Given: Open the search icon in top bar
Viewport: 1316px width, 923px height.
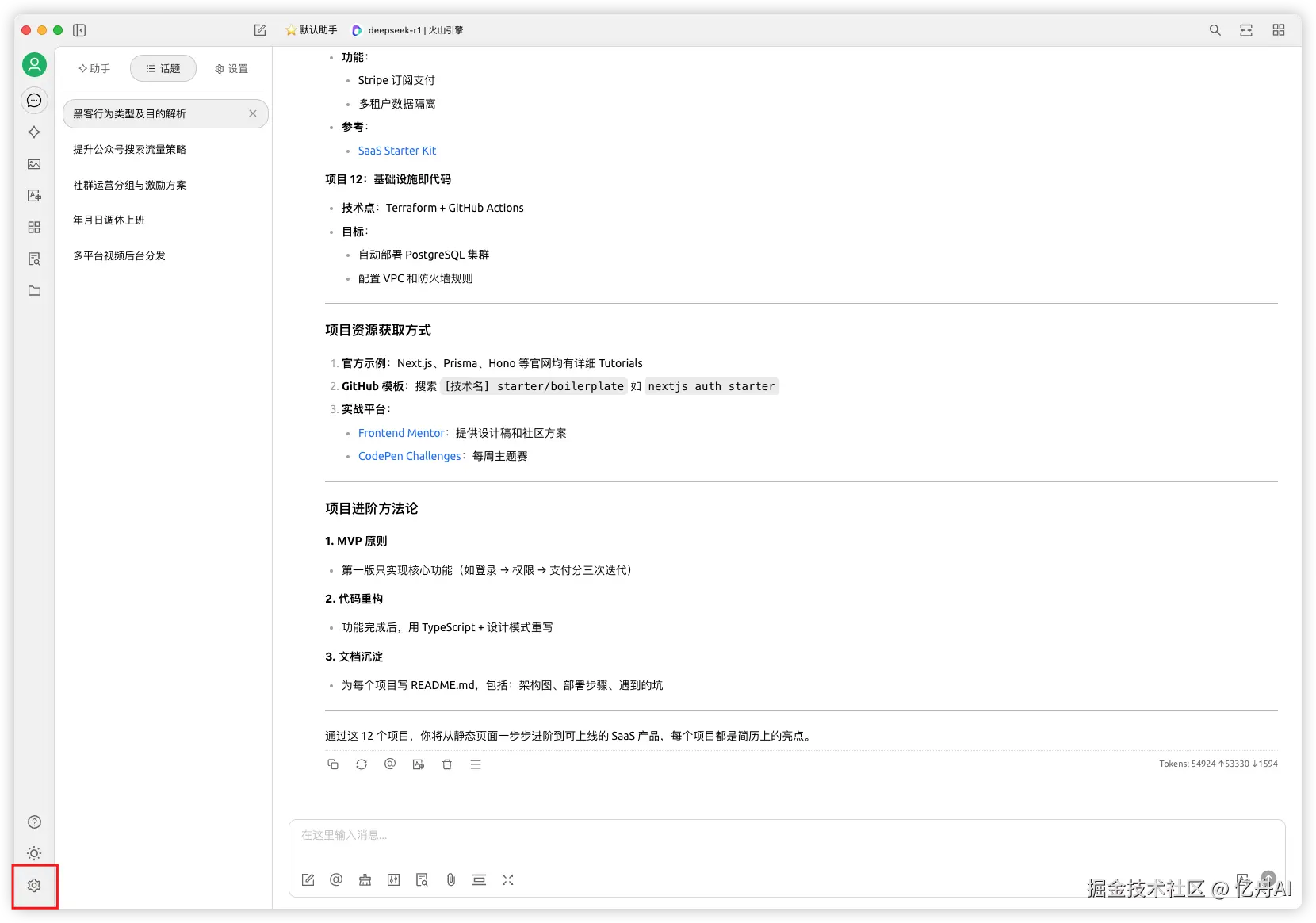Looking at the screenshot, I should [1215, 30].
